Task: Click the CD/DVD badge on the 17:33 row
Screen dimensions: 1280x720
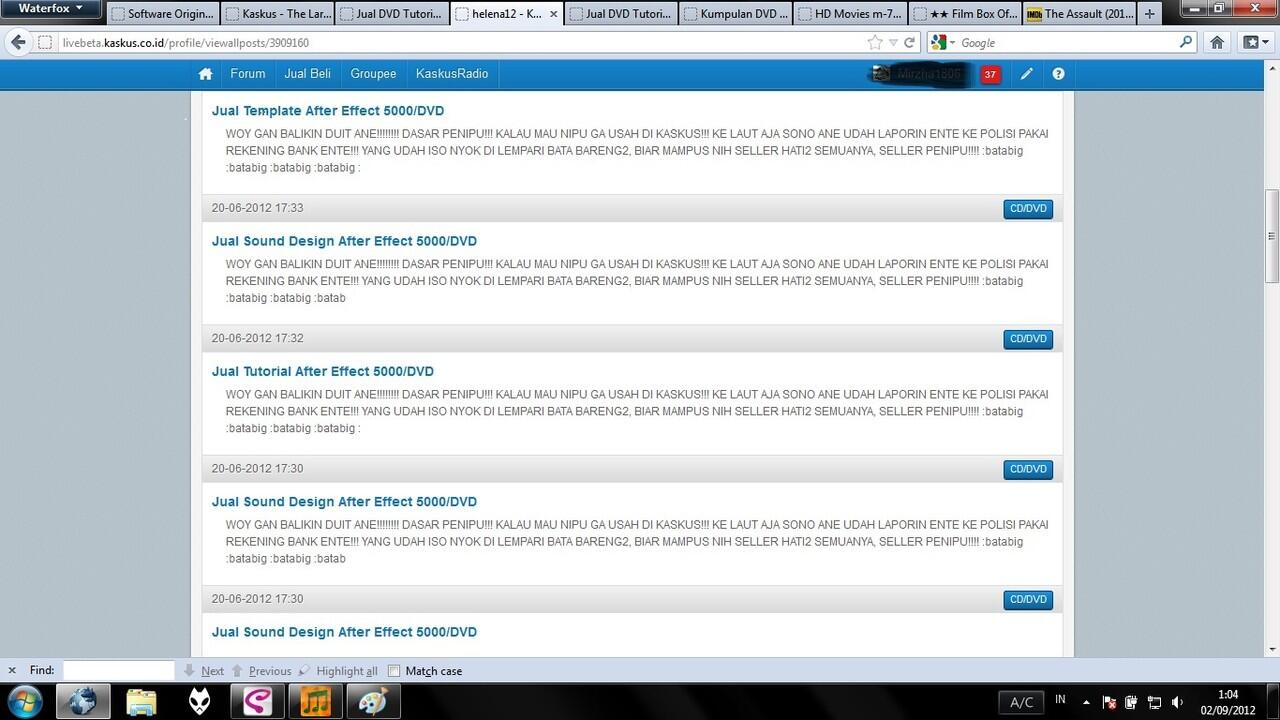Action: point(1028,209)
